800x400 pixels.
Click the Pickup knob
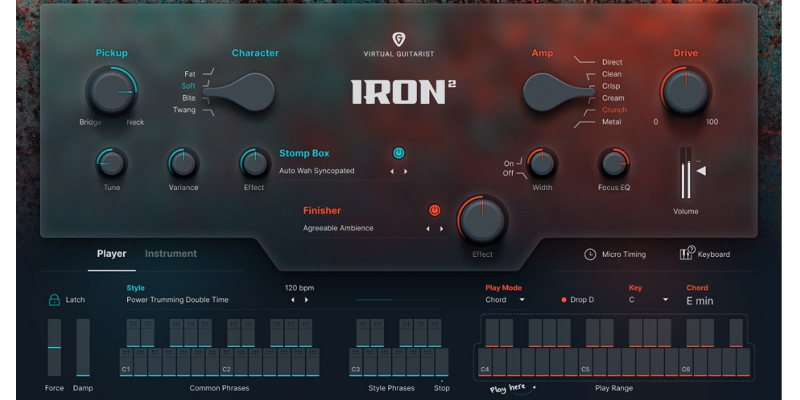[x=111, y=92]
